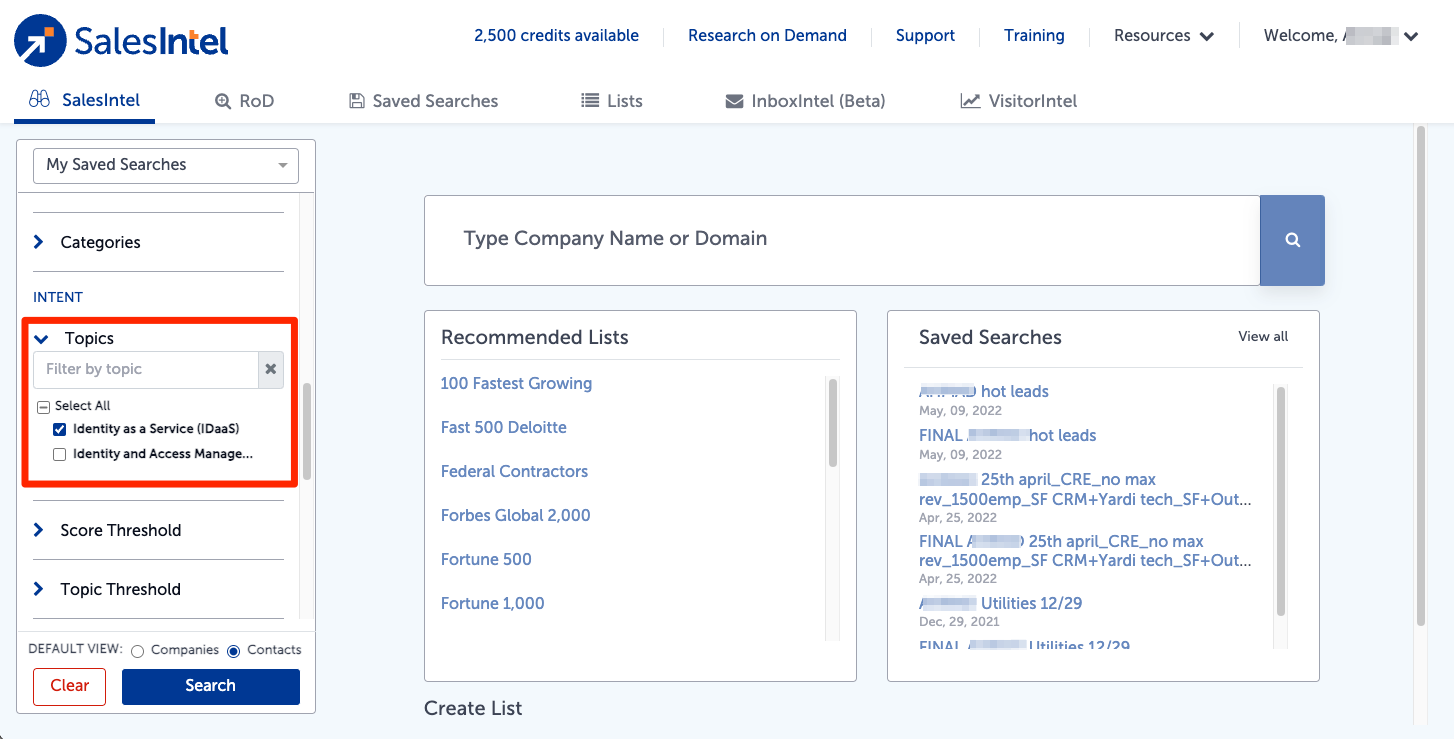Open the Fortune 500 list
This screenshot has width=1454, height=739.
tap(486, 560)
